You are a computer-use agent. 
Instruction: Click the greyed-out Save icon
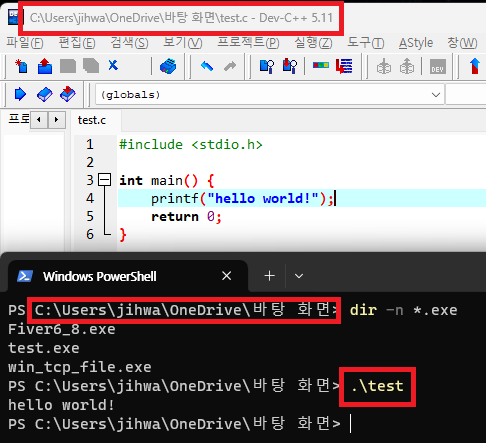(x=68, y=66)
